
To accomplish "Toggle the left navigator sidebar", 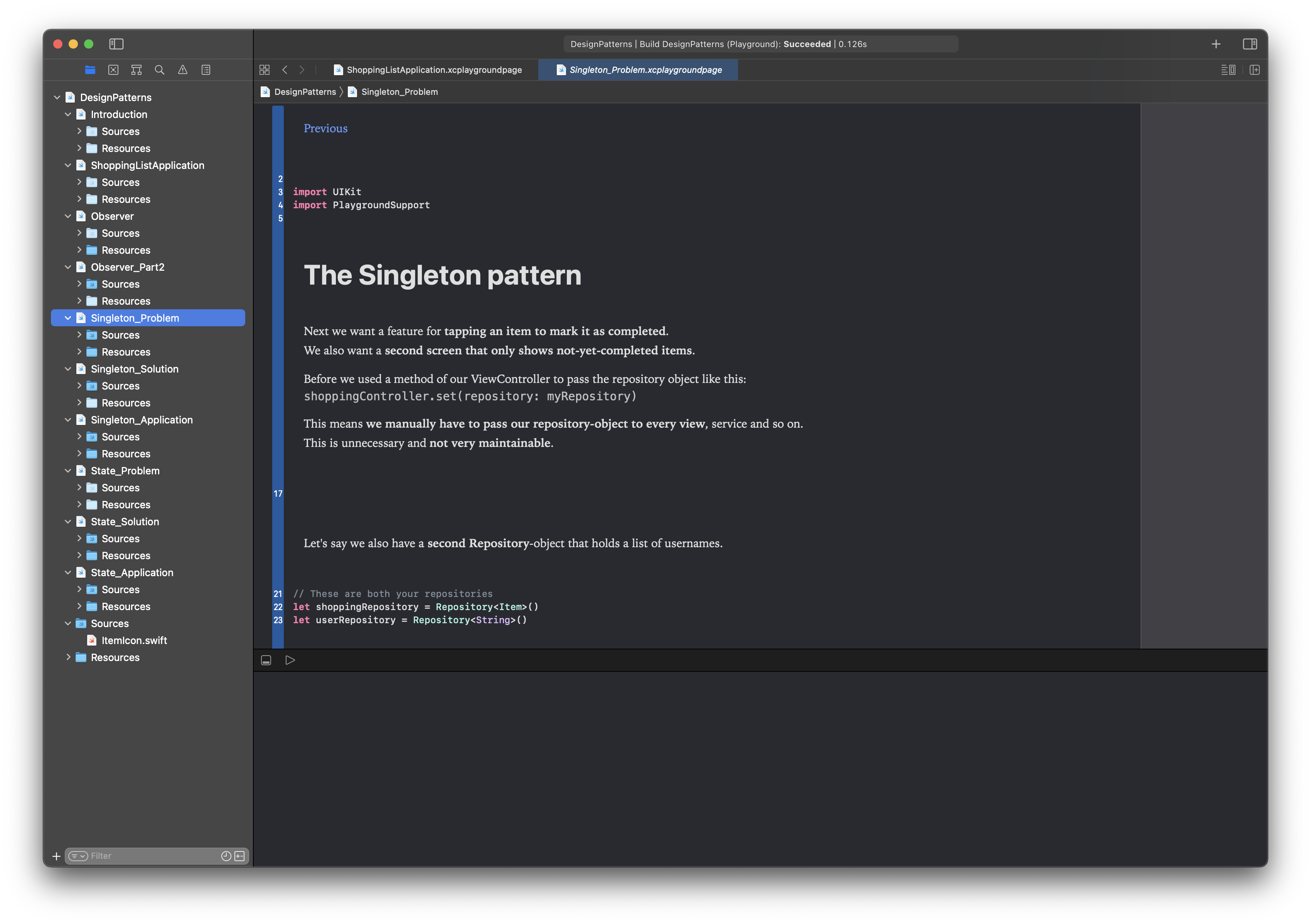I will (116, 44).
